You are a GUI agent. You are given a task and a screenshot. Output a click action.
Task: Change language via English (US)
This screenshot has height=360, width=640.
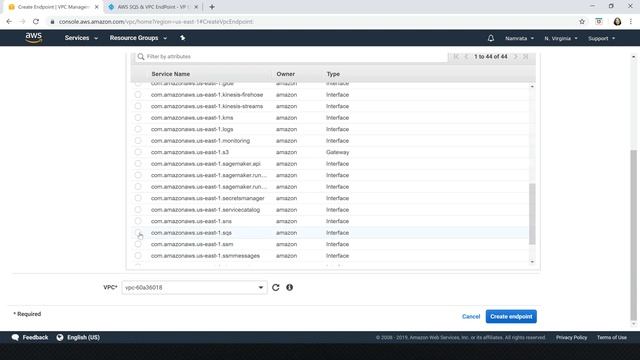(x=83, y=337)
